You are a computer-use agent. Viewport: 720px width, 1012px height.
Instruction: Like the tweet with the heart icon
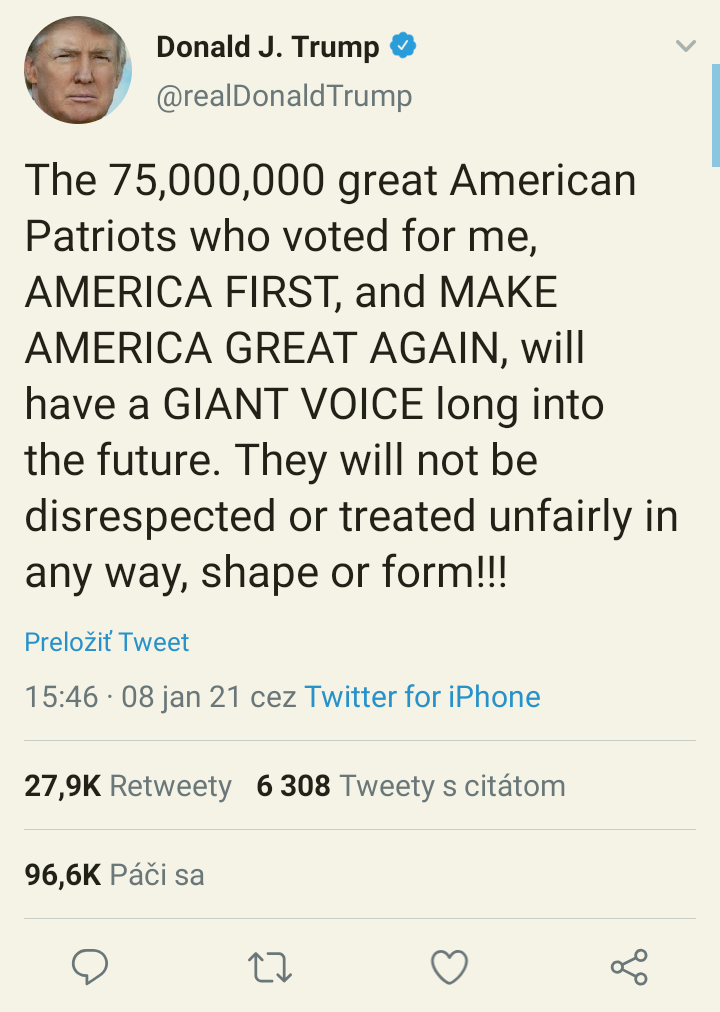[449, 967]
